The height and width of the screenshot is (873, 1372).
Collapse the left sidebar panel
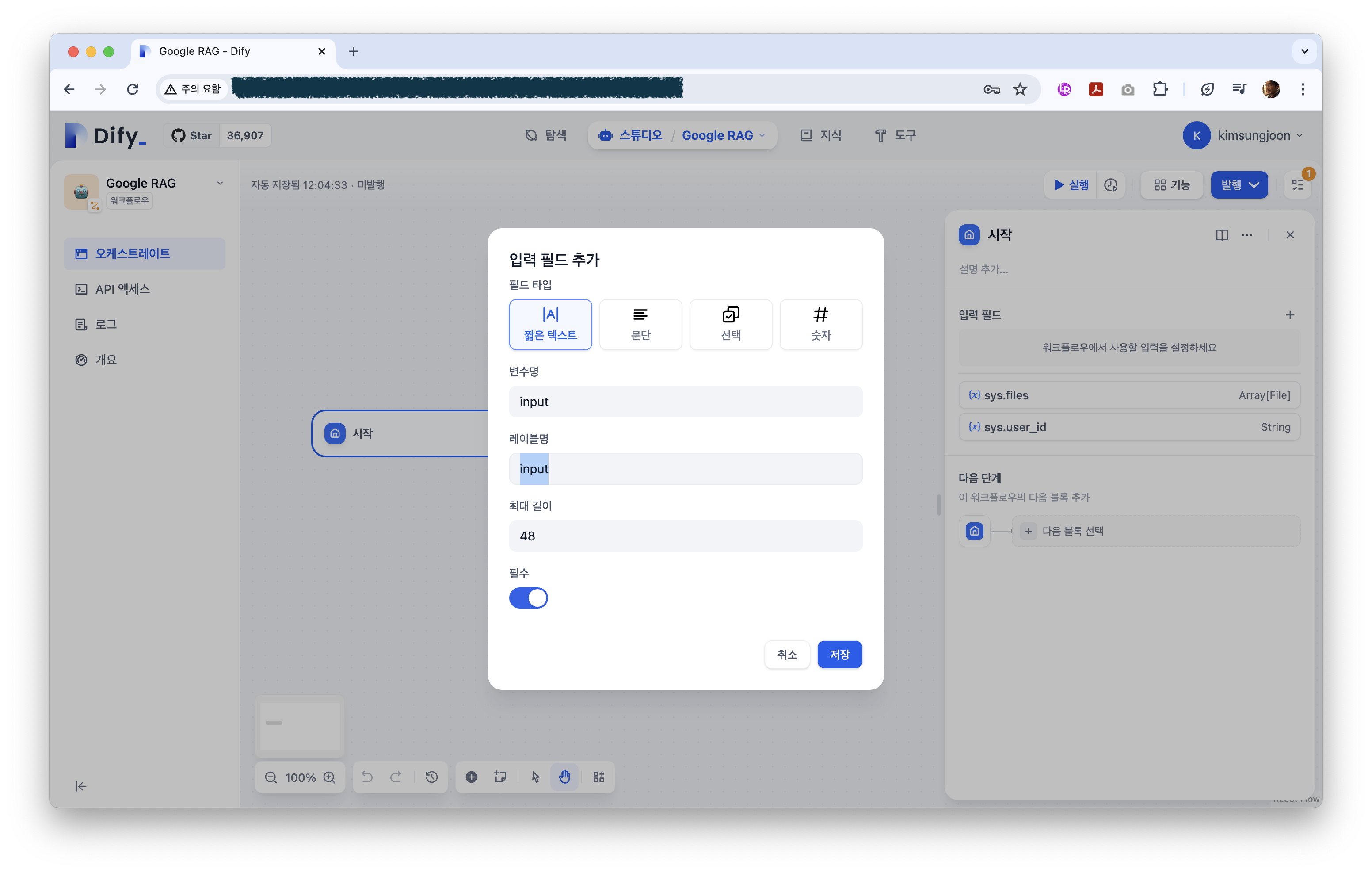pos(81,786)
